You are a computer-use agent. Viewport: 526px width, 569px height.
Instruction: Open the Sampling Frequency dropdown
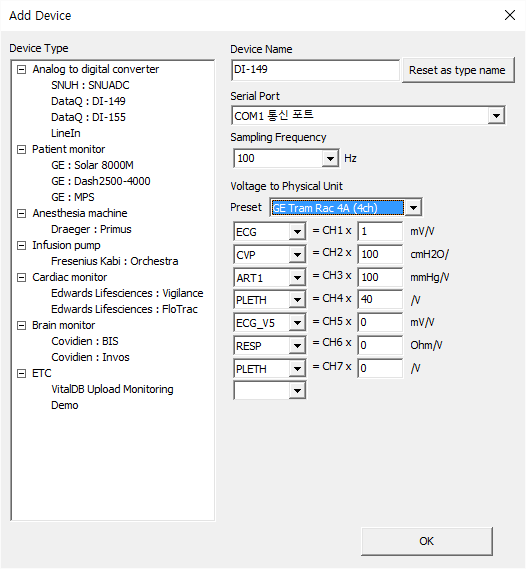pos(330,159)
